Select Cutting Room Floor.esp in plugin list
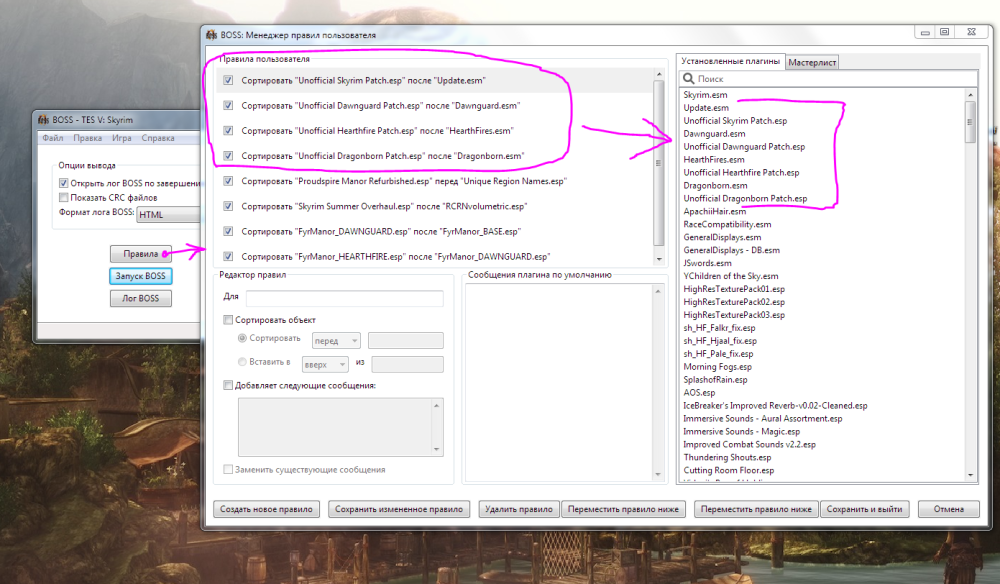 coord(728,471)
